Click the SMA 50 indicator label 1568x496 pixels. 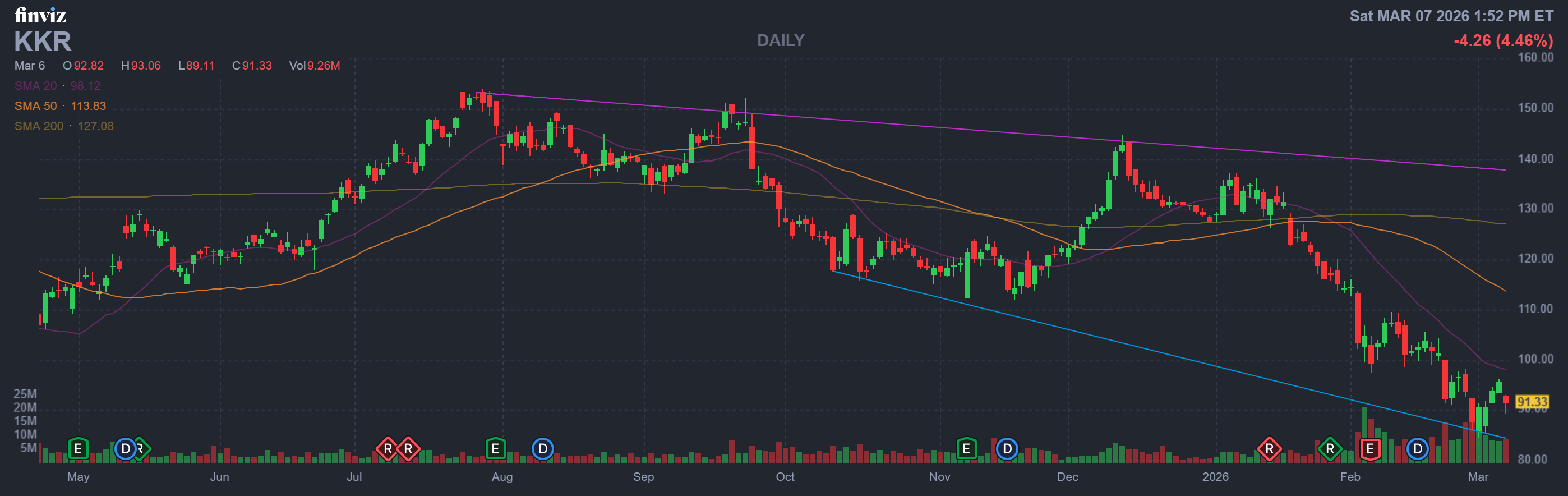coord(36,106)
